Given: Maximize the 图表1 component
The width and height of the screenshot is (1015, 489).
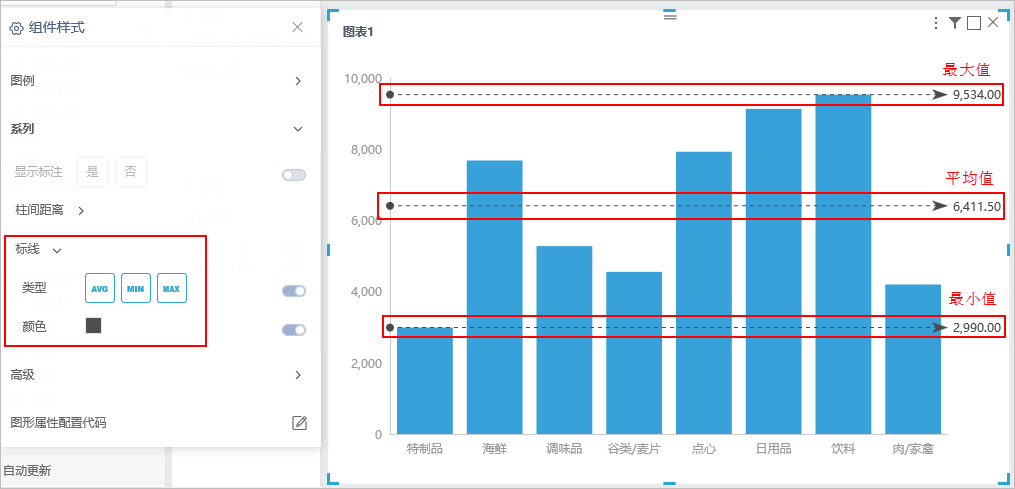Looking at the screenshot, I should (974, 23).
